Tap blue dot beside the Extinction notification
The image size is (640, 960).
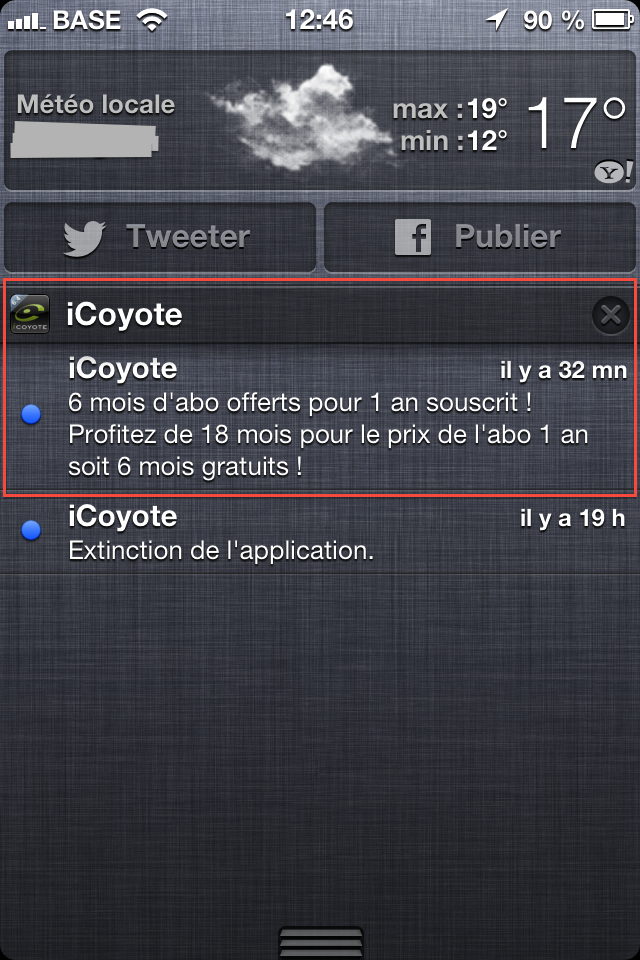tap(31, 531)
